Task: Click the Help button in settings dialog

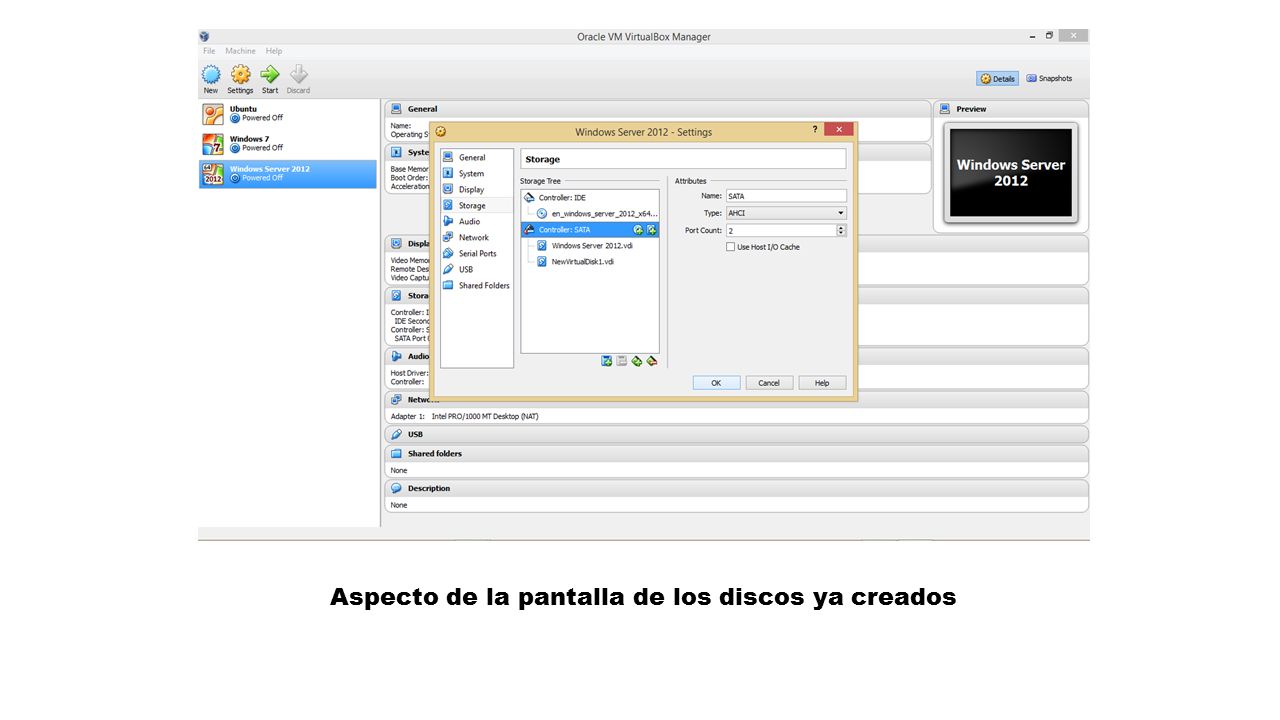Action: (822, 383)
